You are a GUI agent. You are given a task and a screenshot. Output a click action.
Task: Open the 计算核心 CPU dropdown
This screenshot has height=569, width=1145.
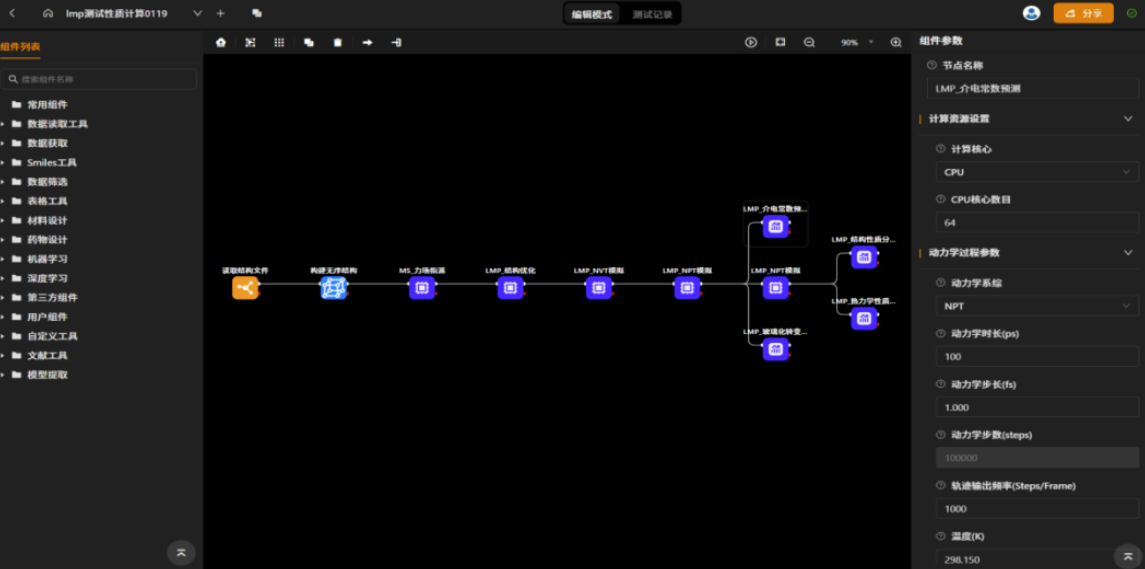1036,172
